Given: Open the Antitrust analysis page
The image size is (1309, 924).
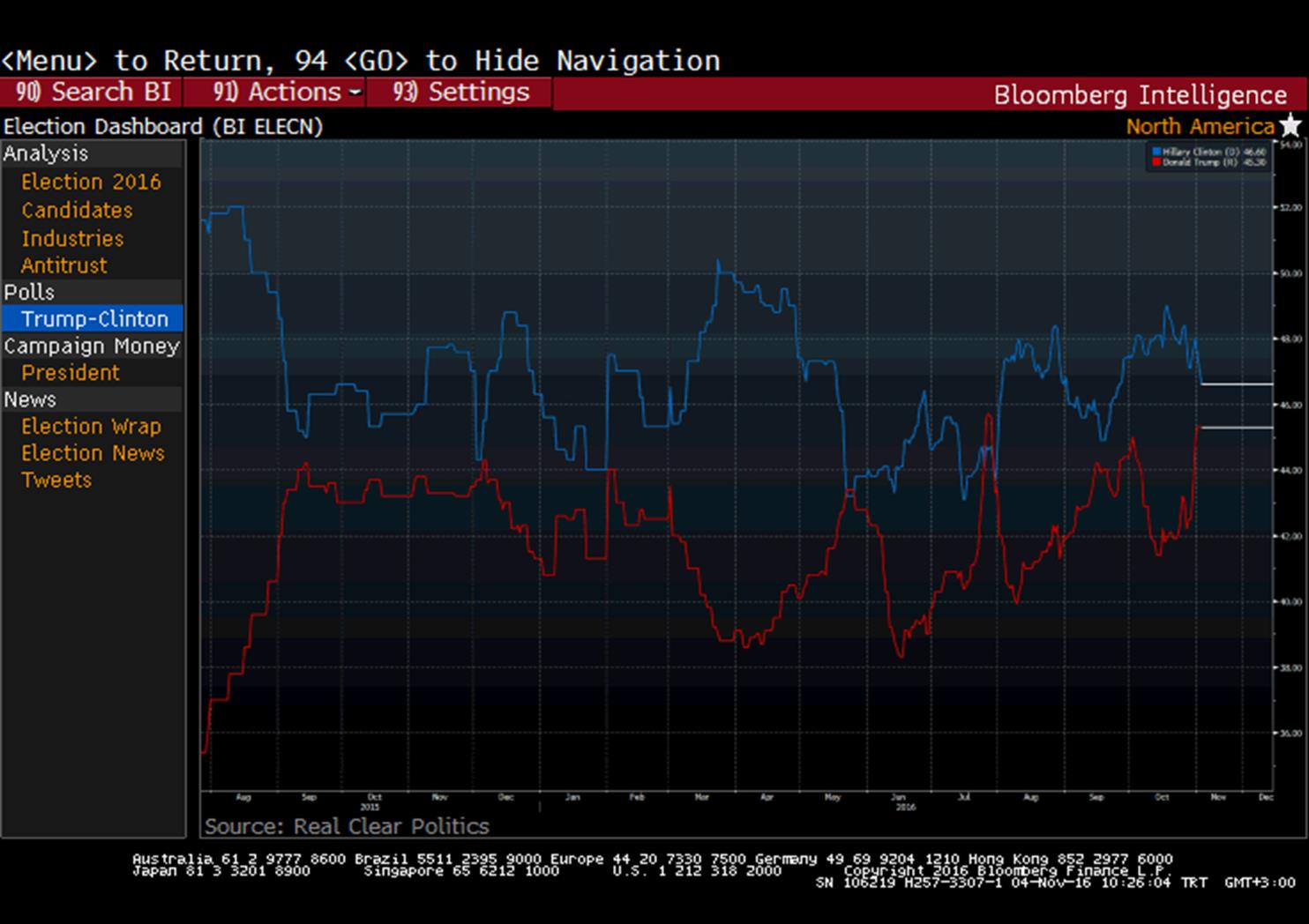Looking at the screenshot, I should 64,265.
